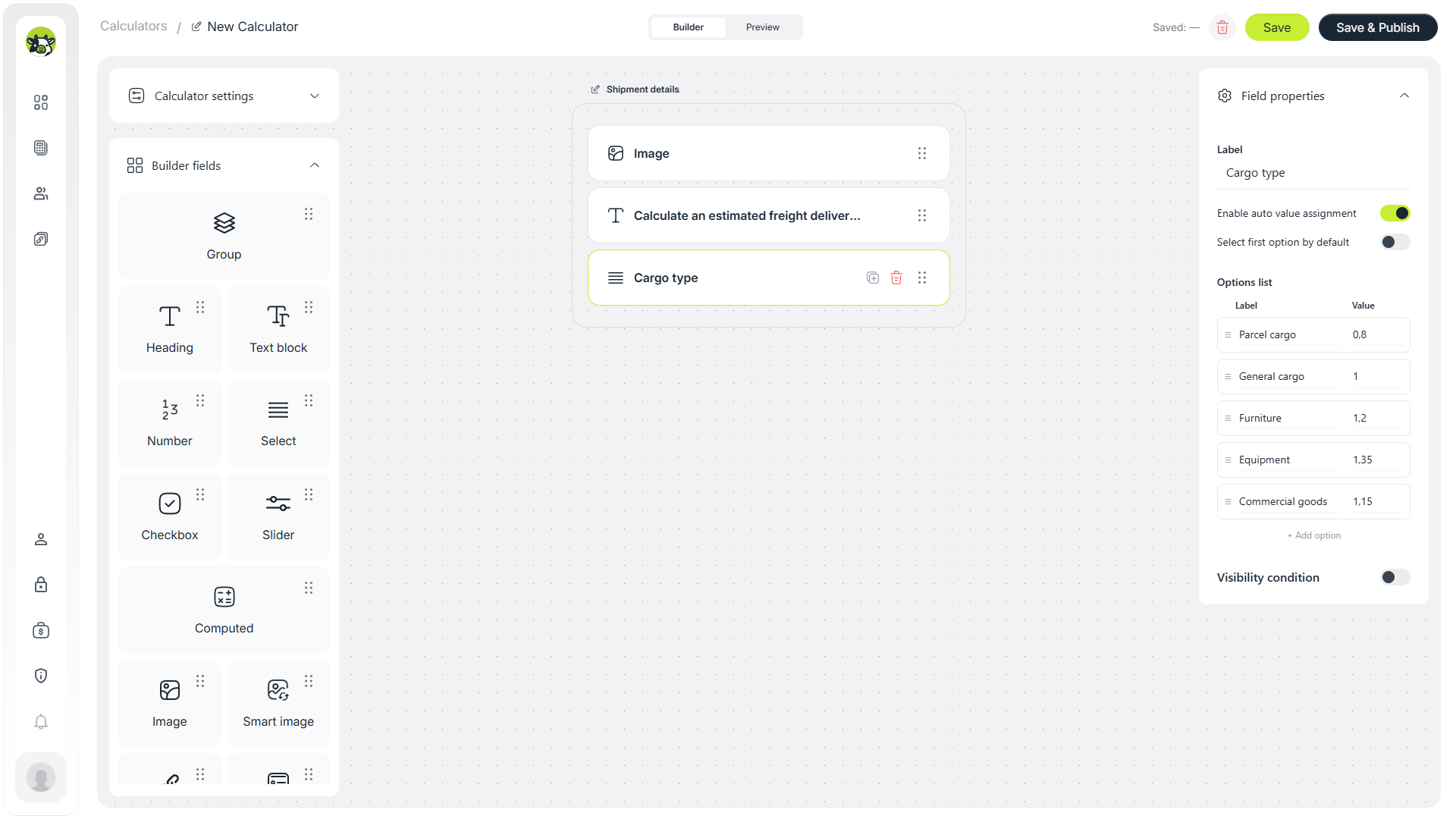Open the users sidebar icon
This screenshot has height=819, width=1456.
(x=41, y=193)
